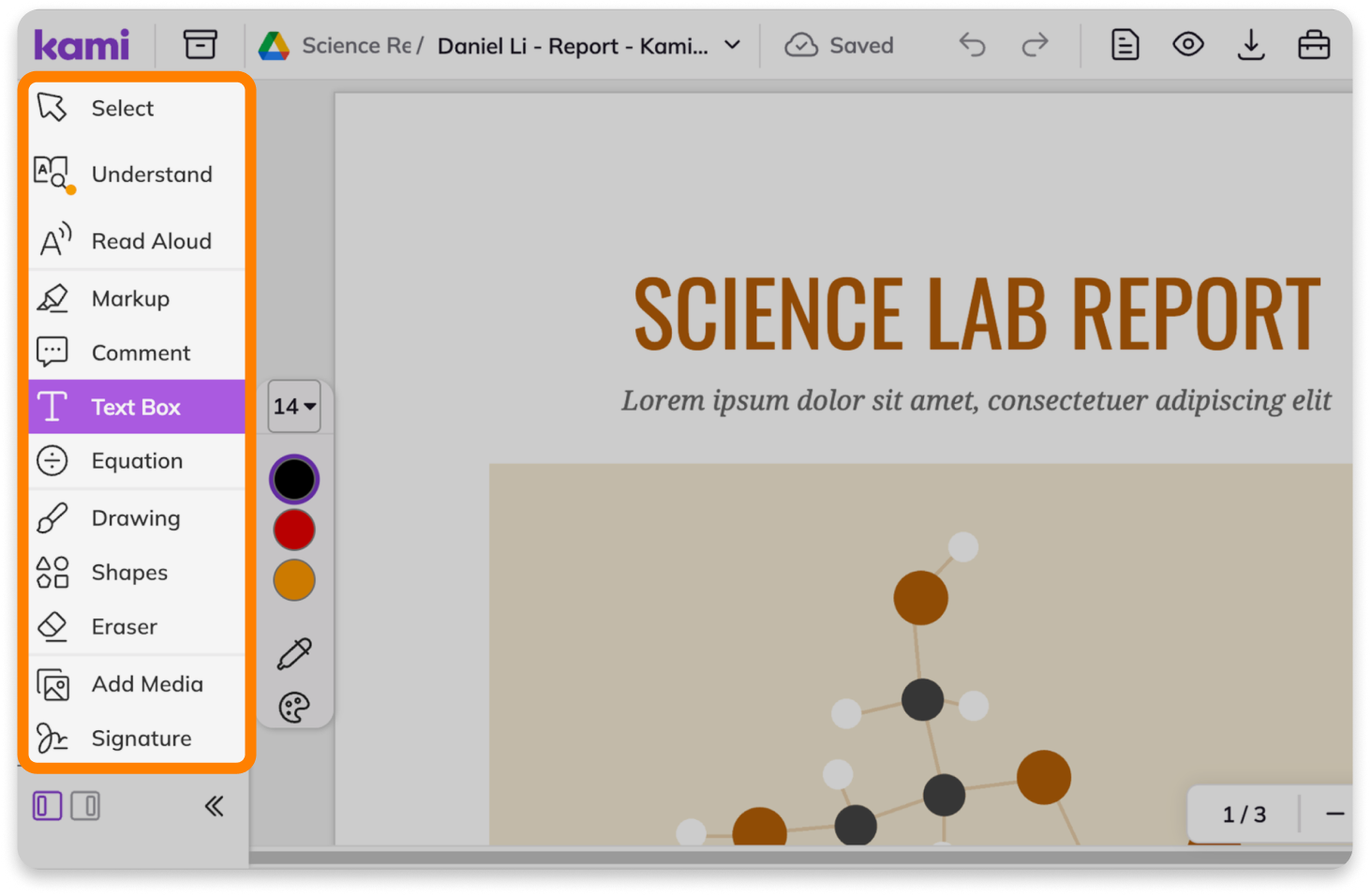Click the Daniel Li - Report file name
This screenshot has height=896, width=1371.
click(x=573, y=46)
